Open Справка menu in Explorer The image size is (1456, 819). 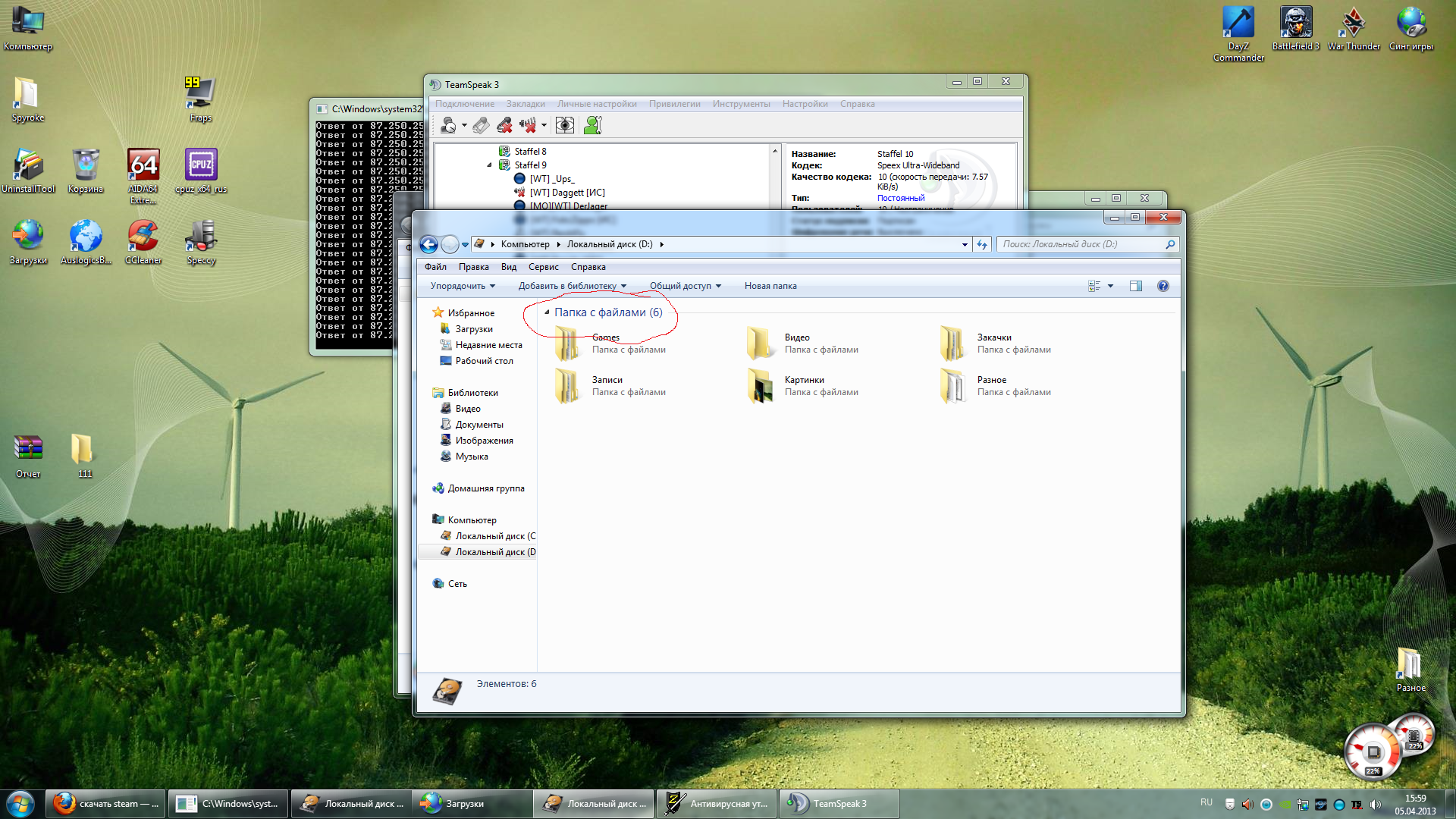tap(588, 267)
